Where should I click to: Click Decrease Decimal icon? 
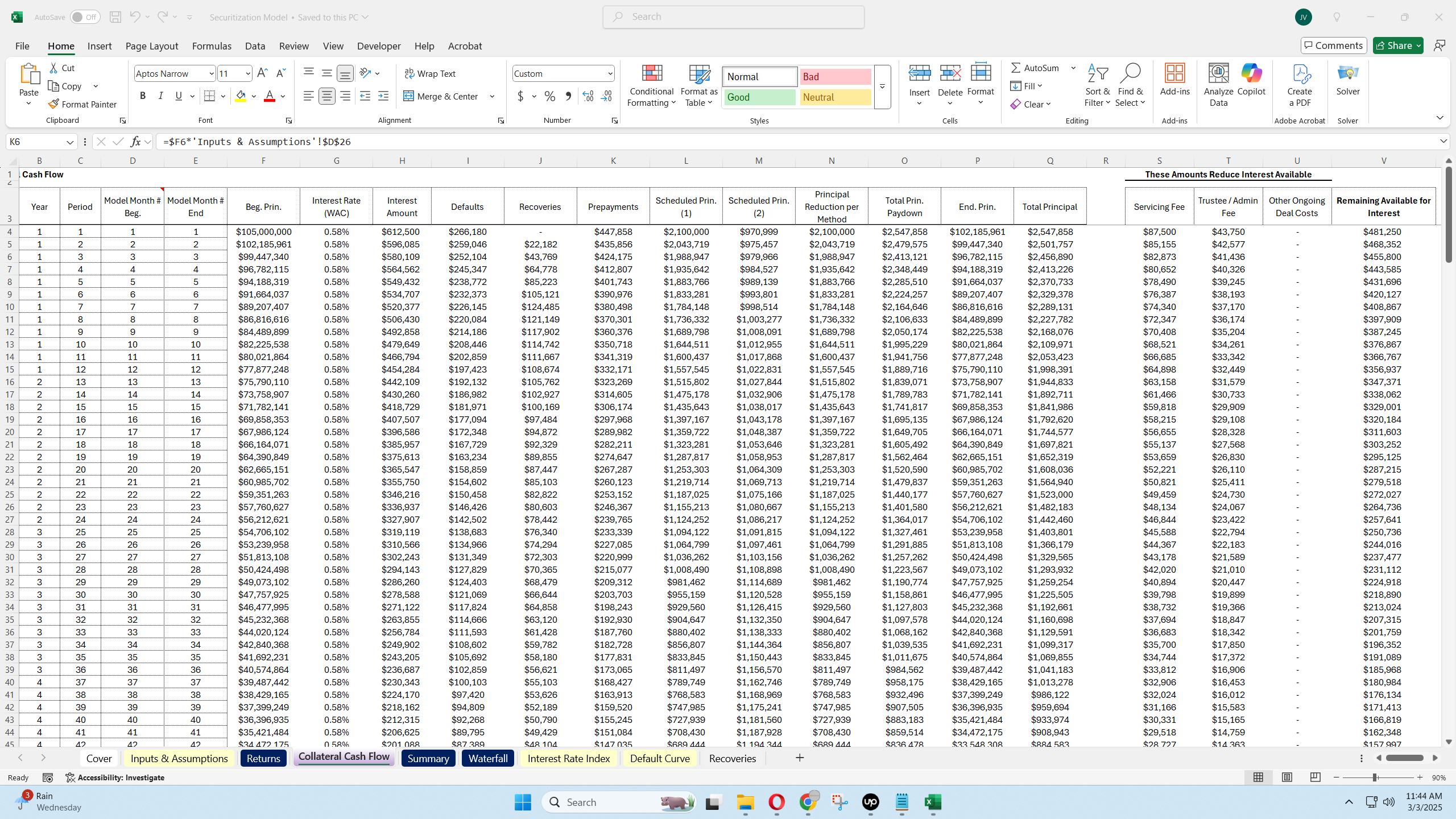607,96
